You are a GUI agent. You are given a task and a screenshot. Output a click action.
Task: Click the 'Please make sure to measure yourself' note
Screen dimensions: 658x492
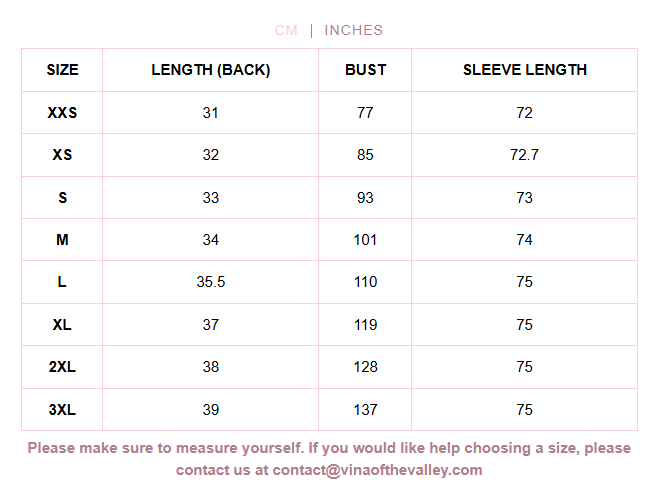[329, 459]
